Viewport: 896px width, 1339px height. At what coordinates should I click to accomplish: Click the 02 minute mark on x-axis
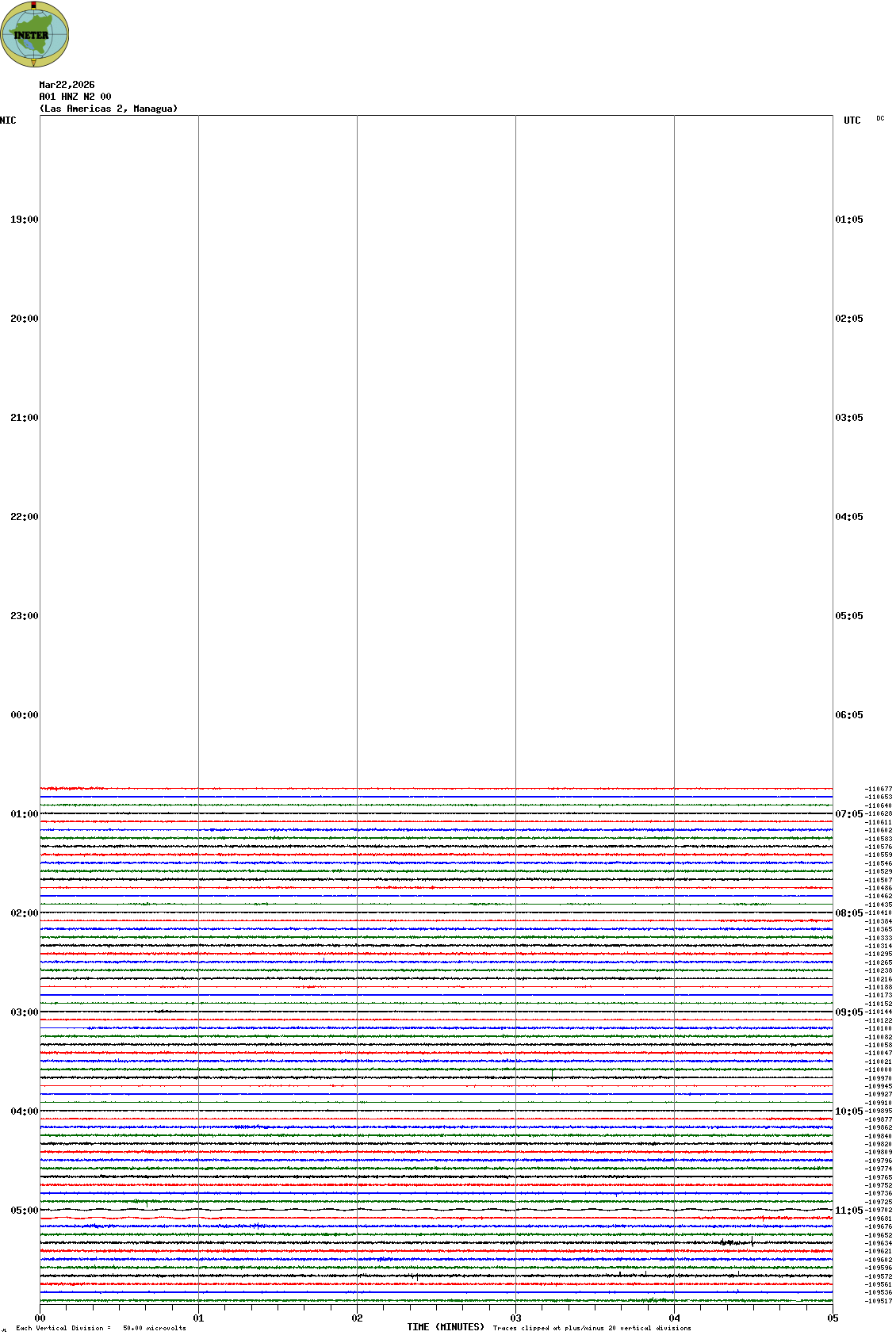[x=358, y=1318]
